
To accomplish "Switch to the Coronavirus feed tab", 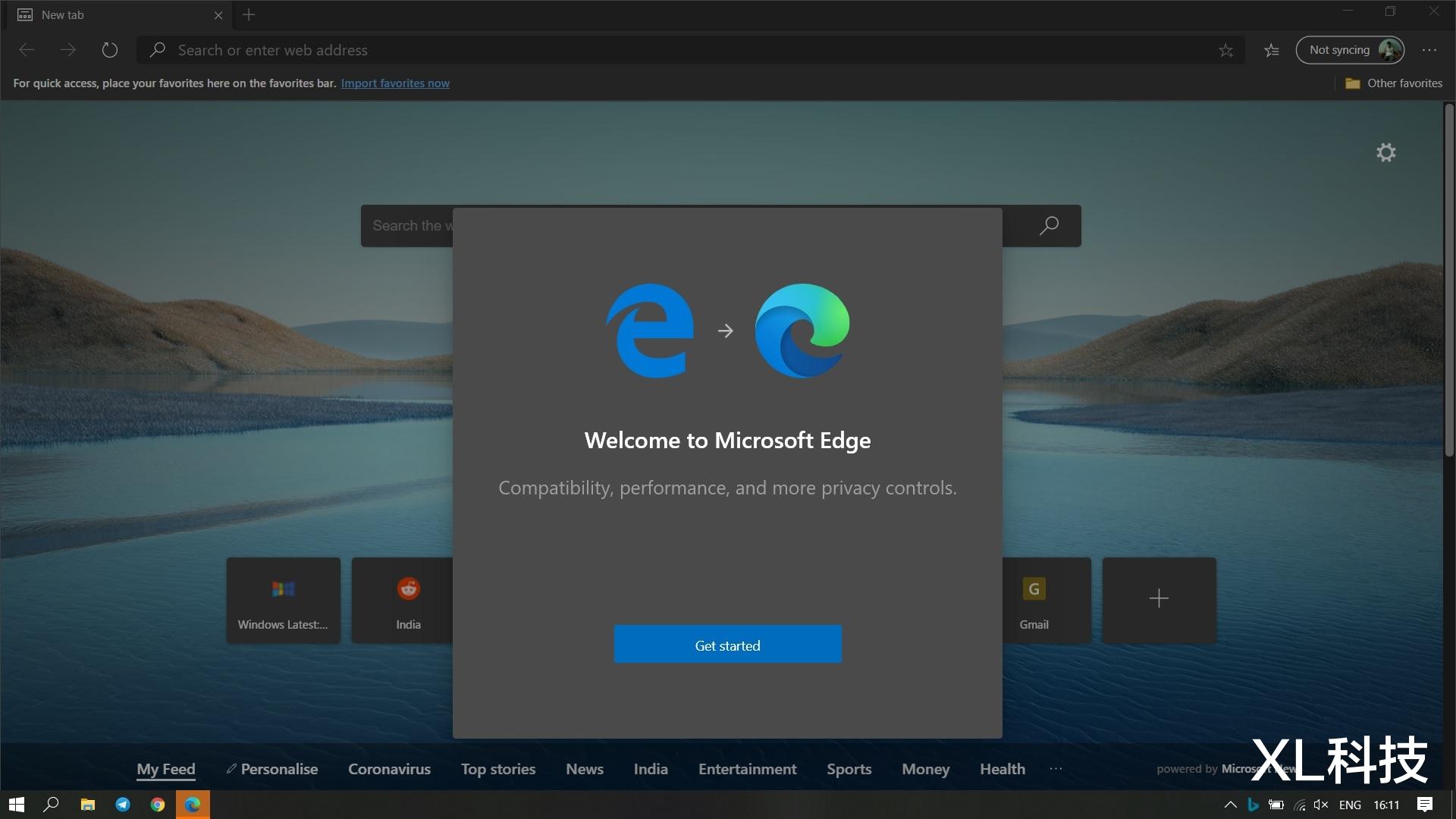I will tap(389, 769).
